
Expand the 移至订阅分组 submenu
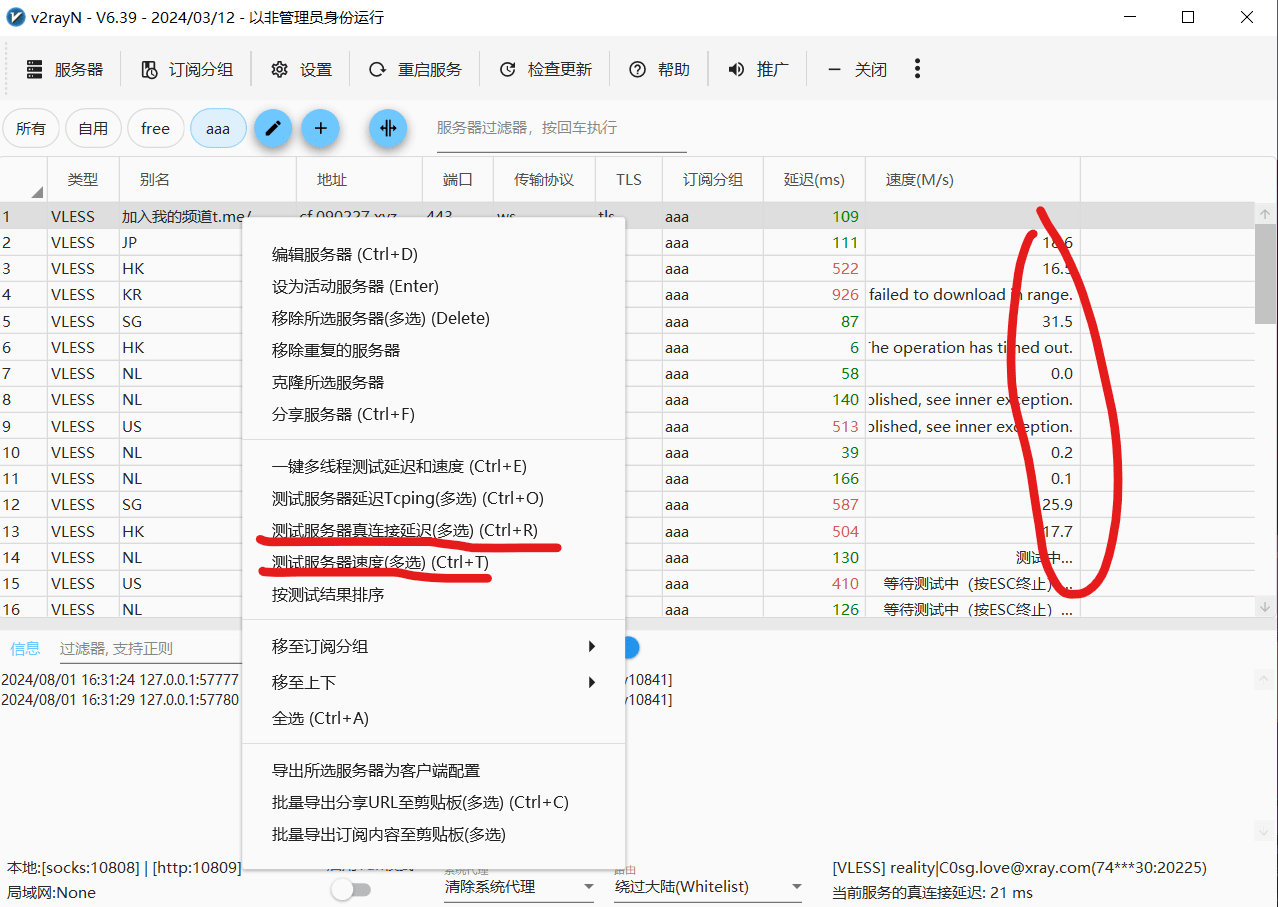(x=433, y=646)
